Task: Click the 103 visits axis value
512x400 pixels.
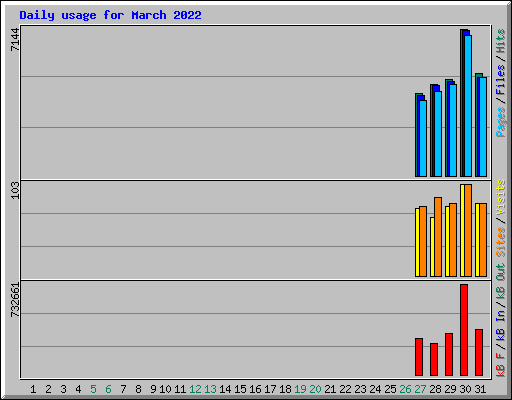Action: [x=15, y=190]
